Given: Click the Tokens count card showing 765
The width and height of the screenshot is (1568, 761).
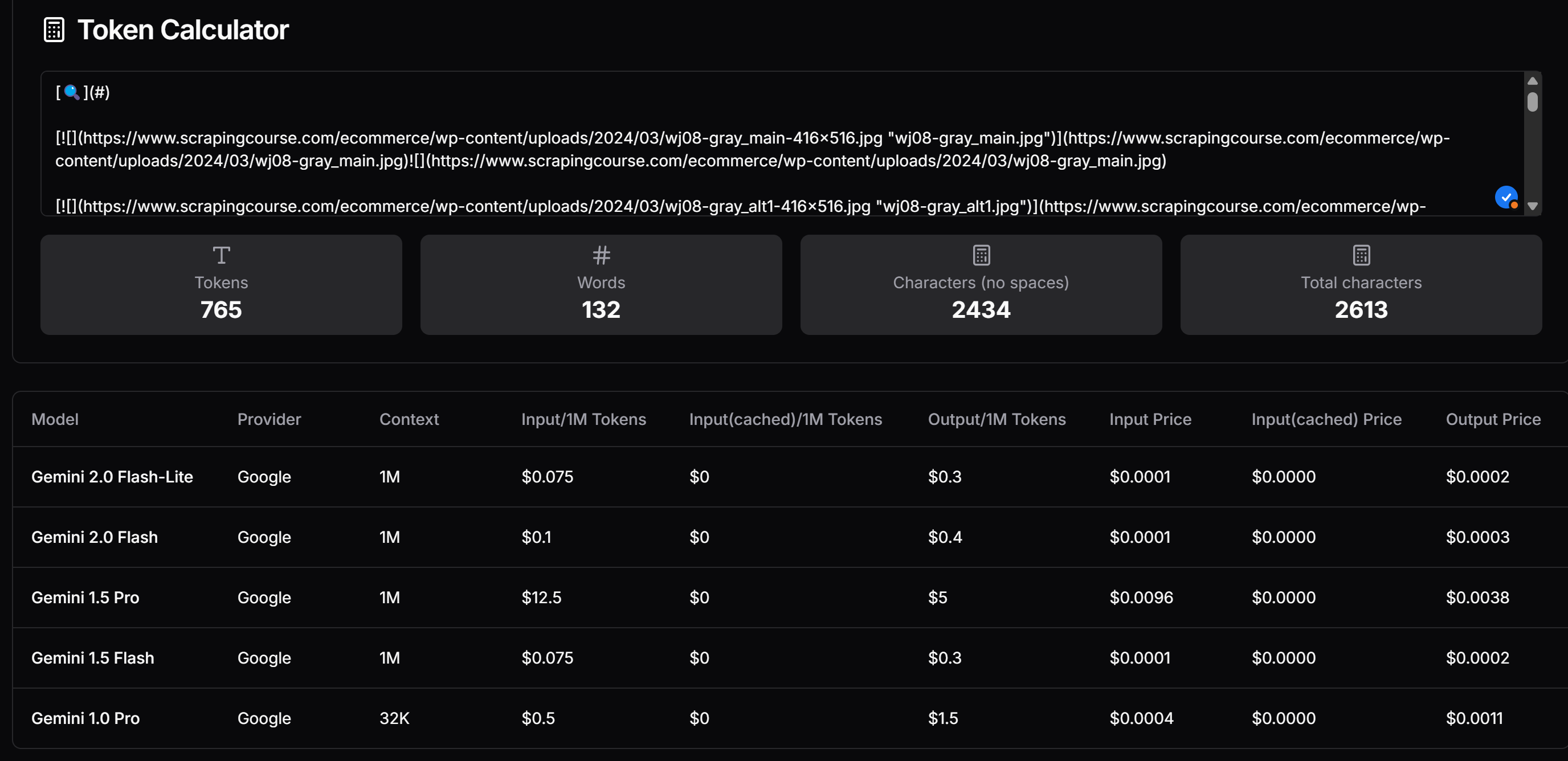Looking at the screenshot, I should coord(221,285).
